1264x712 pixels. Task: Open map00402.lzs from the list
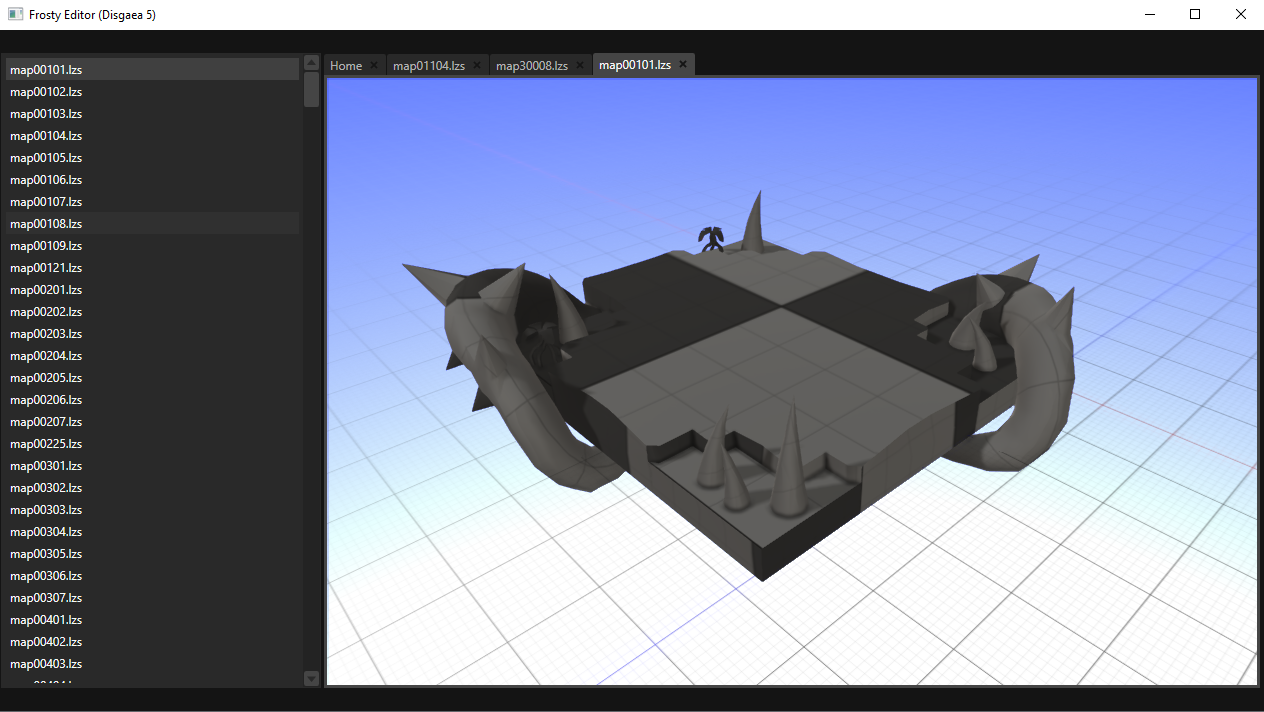[152, 641]
